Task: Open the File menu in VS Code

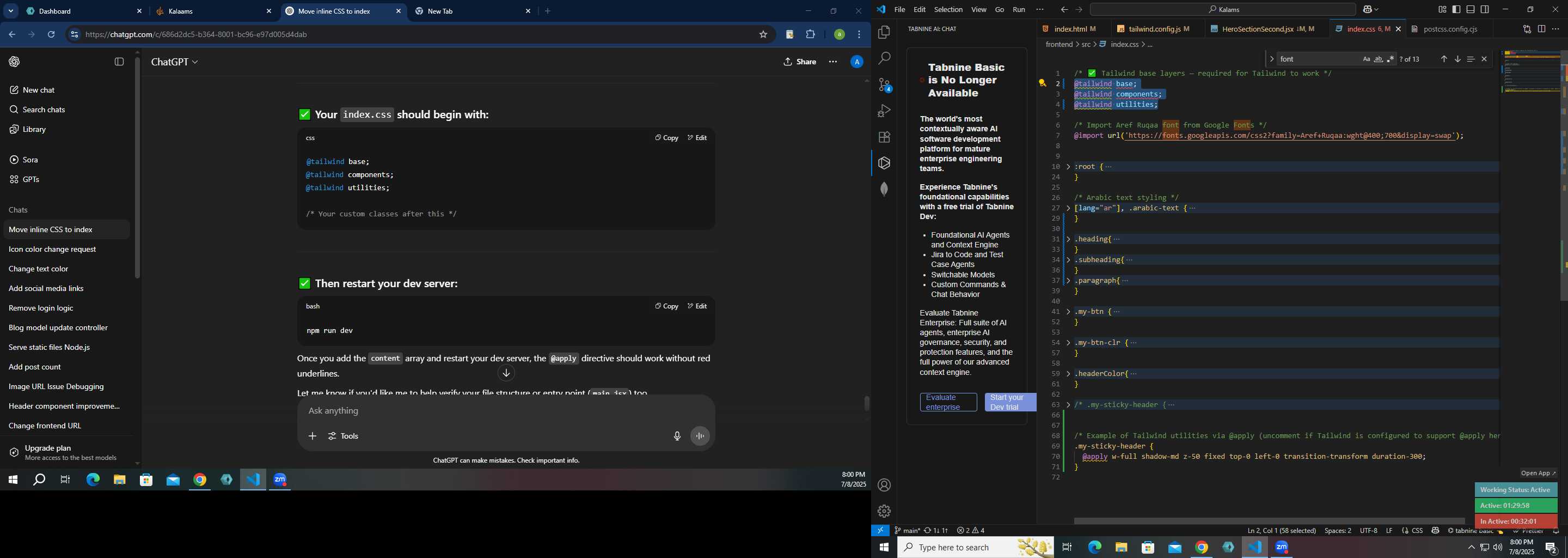Action: [899, 10]
